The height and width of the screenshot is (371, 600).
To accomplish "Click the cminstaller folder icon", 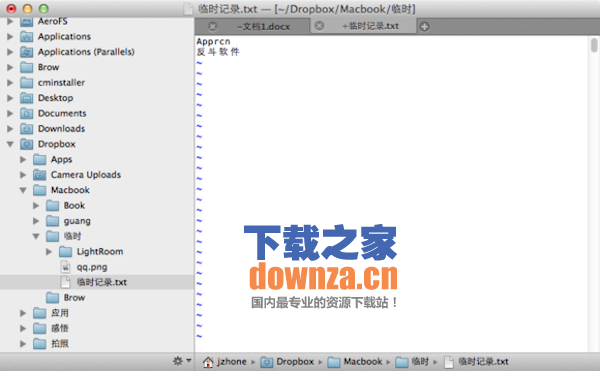I will click(x=26, y=83).
